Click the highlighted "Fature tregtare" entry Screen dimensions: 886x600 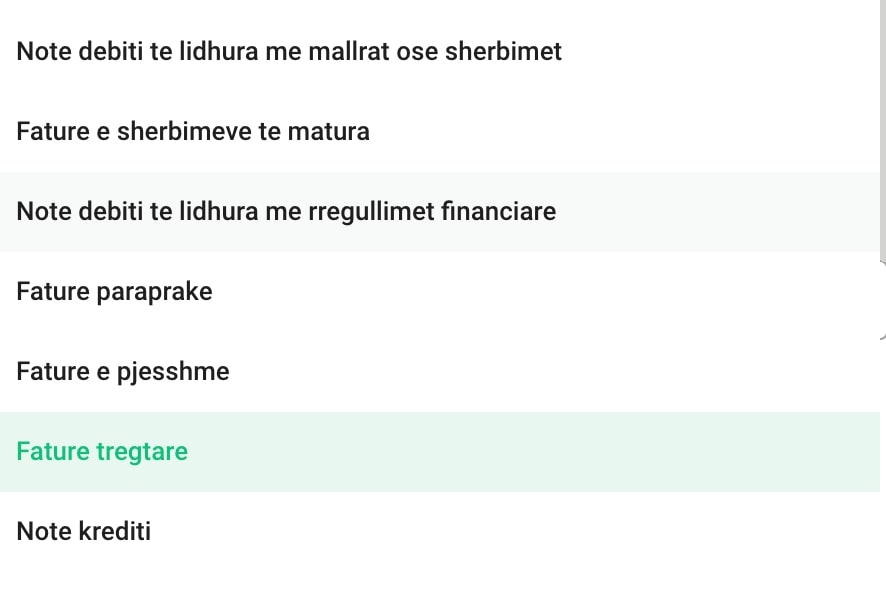pos(102,451)
